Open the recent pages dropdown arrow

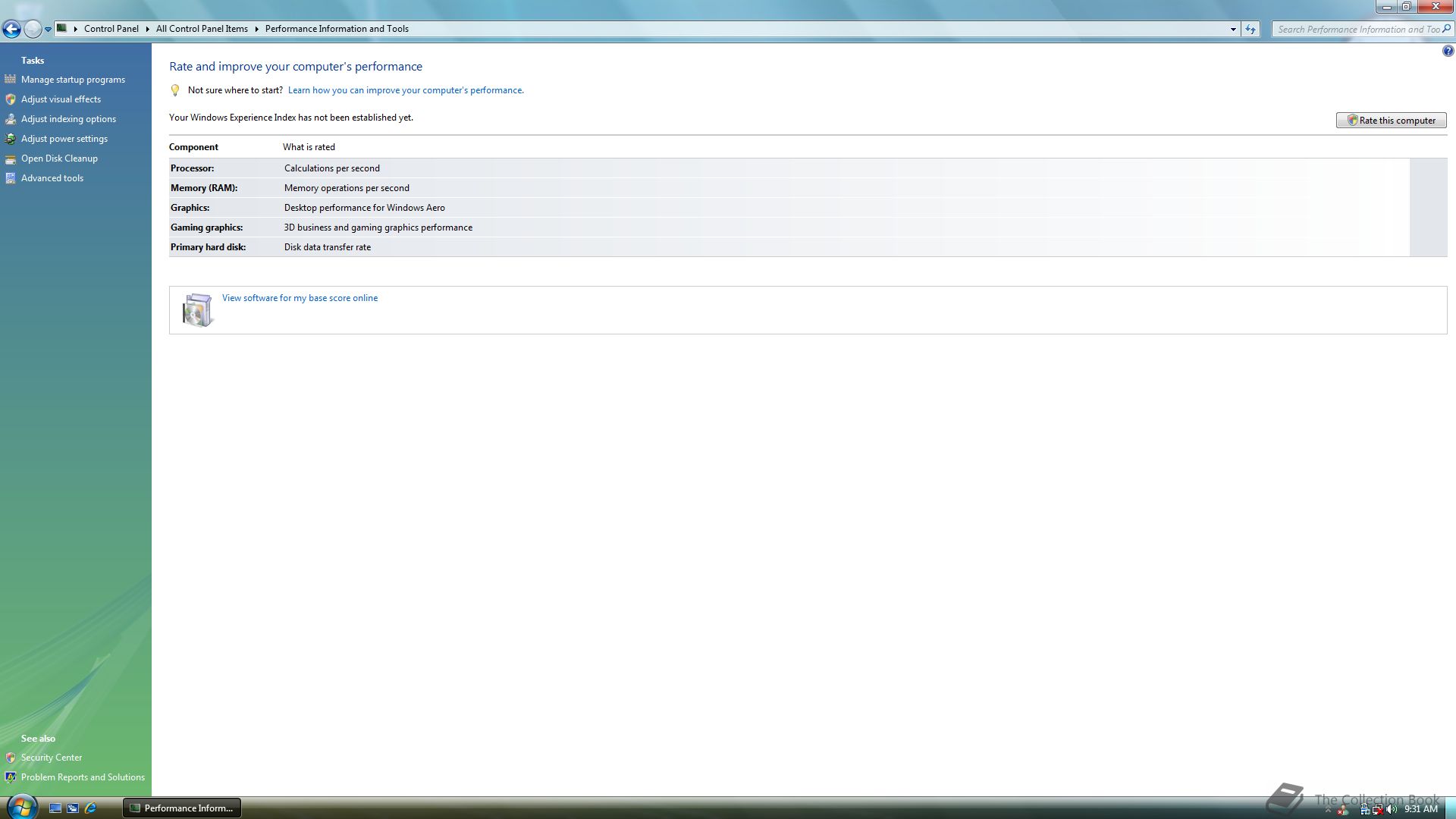click(48, 30)
